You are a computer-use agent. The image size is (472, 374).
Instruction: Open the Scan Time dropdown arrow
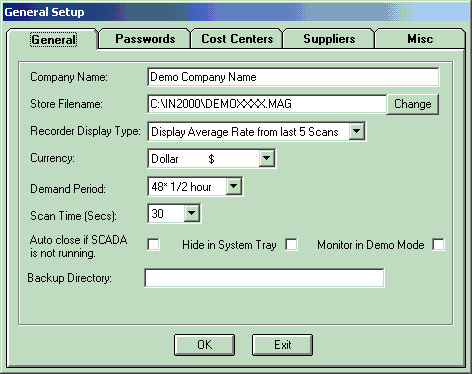point(192,213)
